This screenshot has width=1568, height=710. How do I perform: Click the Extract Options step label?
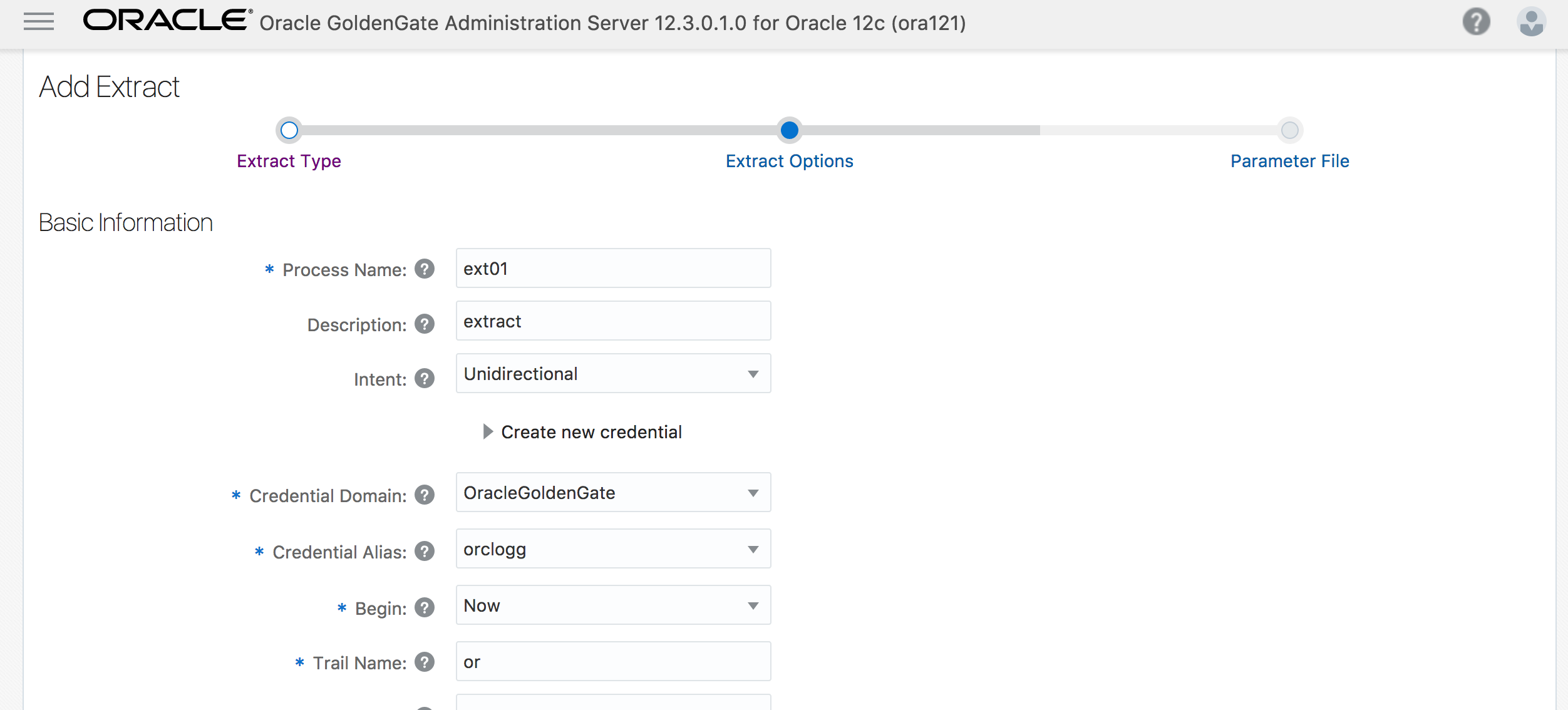pos(790,161)
